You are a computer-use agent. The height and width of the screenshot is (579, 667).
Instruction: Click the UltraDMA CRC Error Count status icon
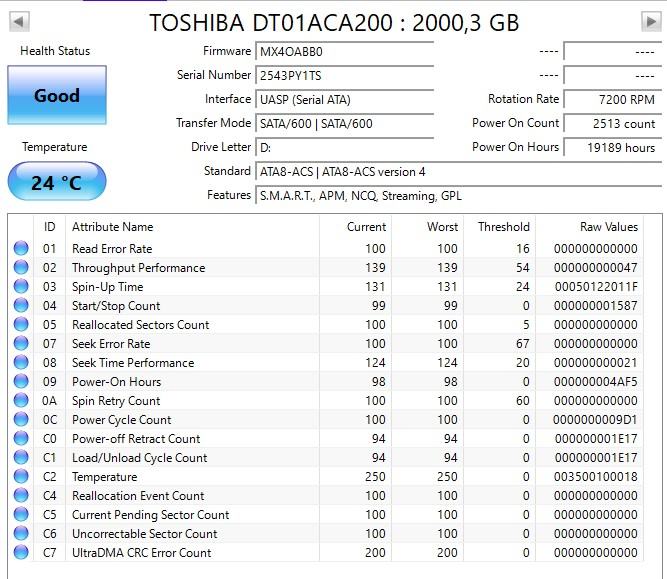tap(21, 553)
